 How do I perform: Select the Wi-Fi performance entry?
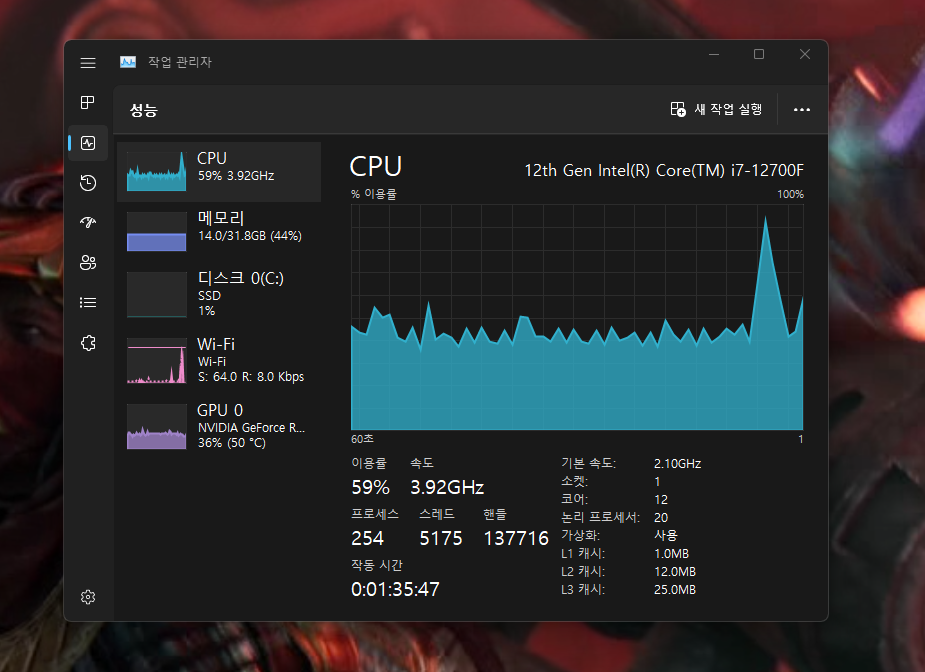(219, 360)
